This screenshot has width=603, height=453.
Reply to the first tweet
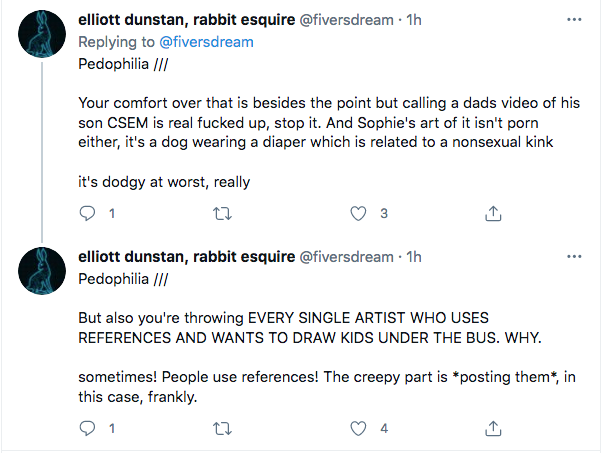[87, 213]
